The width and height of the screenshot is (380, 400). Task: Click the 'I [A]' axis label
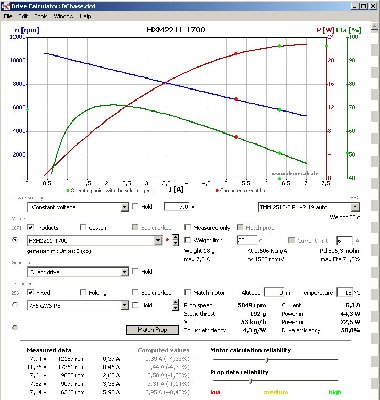(176, 190)
